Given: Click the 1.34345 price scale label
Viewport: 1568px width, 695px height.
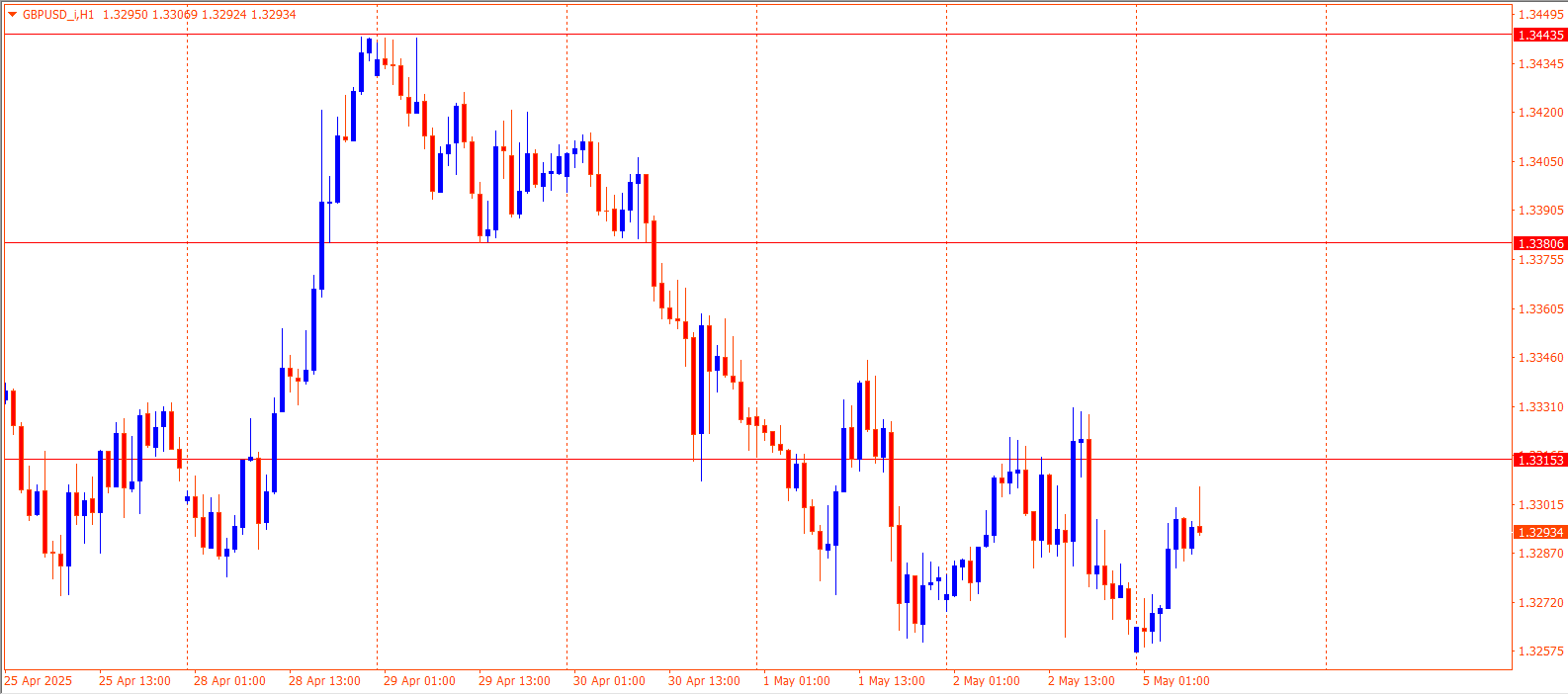Looking at the screenshot, I should (1541, 64).
